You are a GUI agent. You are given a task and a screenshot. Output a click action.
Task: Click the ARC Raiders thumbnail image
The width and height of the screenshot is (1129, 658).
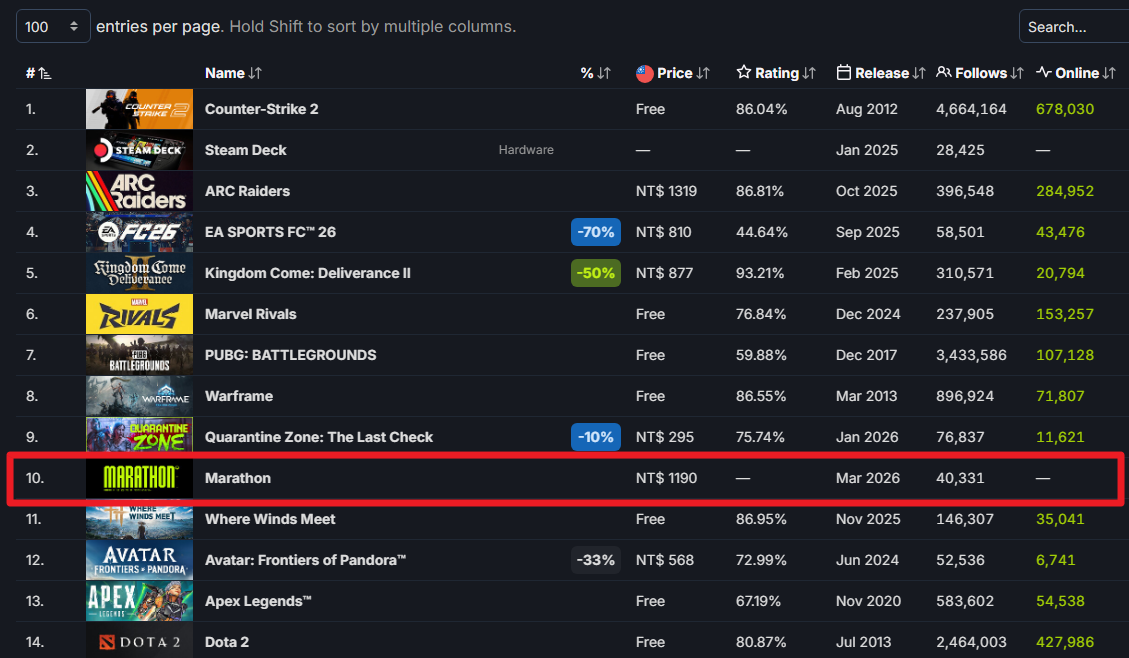[x=139, y=191]
